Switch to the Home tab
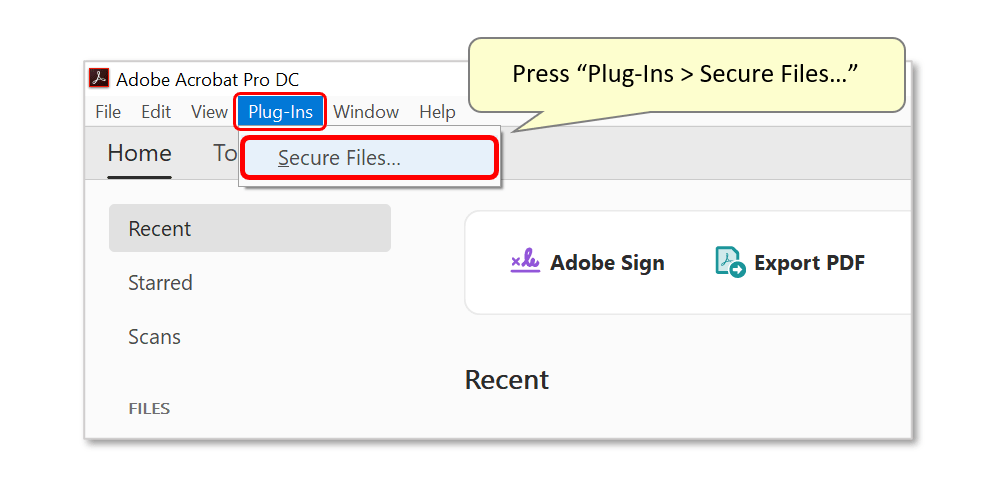This screenshot has height=478, width=997. [x=139, y=153]
